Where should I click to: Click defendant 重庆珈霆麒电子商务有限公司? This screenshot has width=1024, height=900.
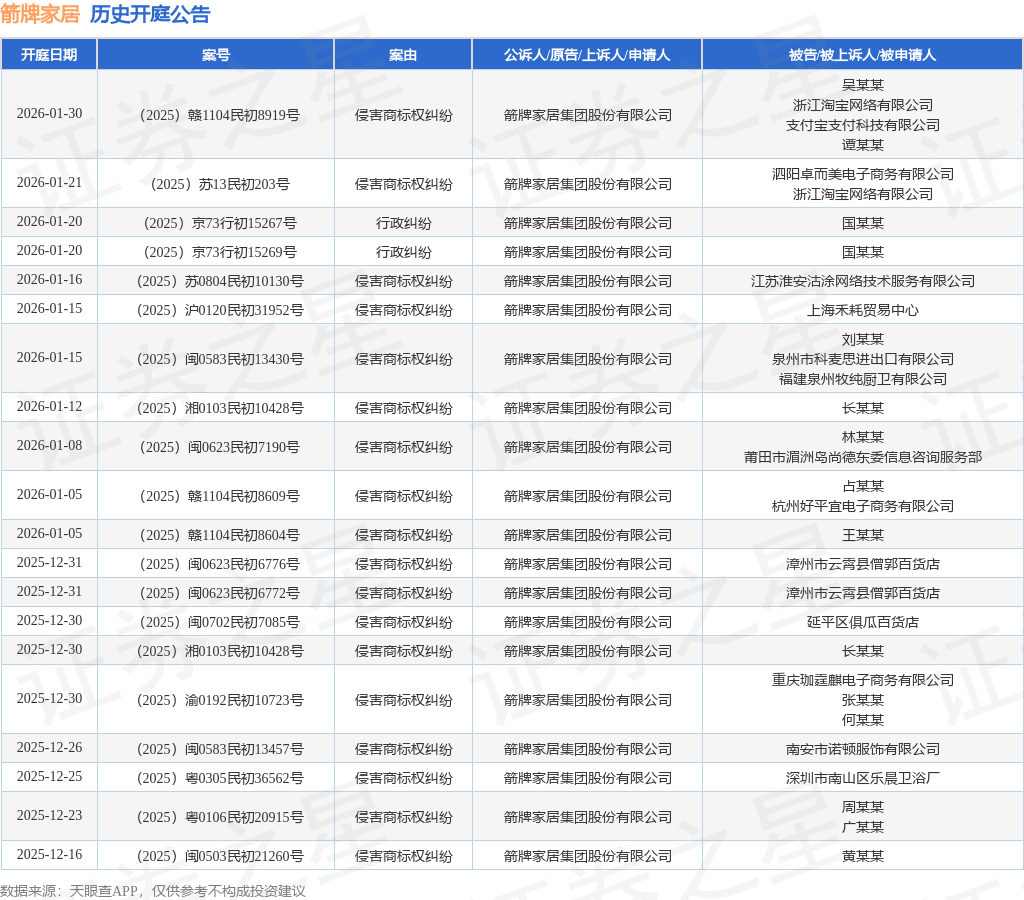(863, 680)
